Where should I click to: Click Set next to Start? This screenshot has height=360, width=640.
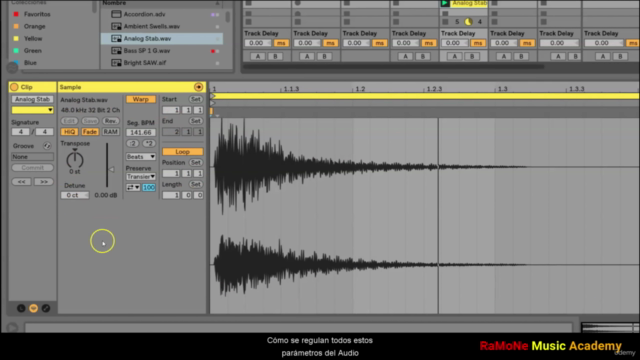point(196,99)
